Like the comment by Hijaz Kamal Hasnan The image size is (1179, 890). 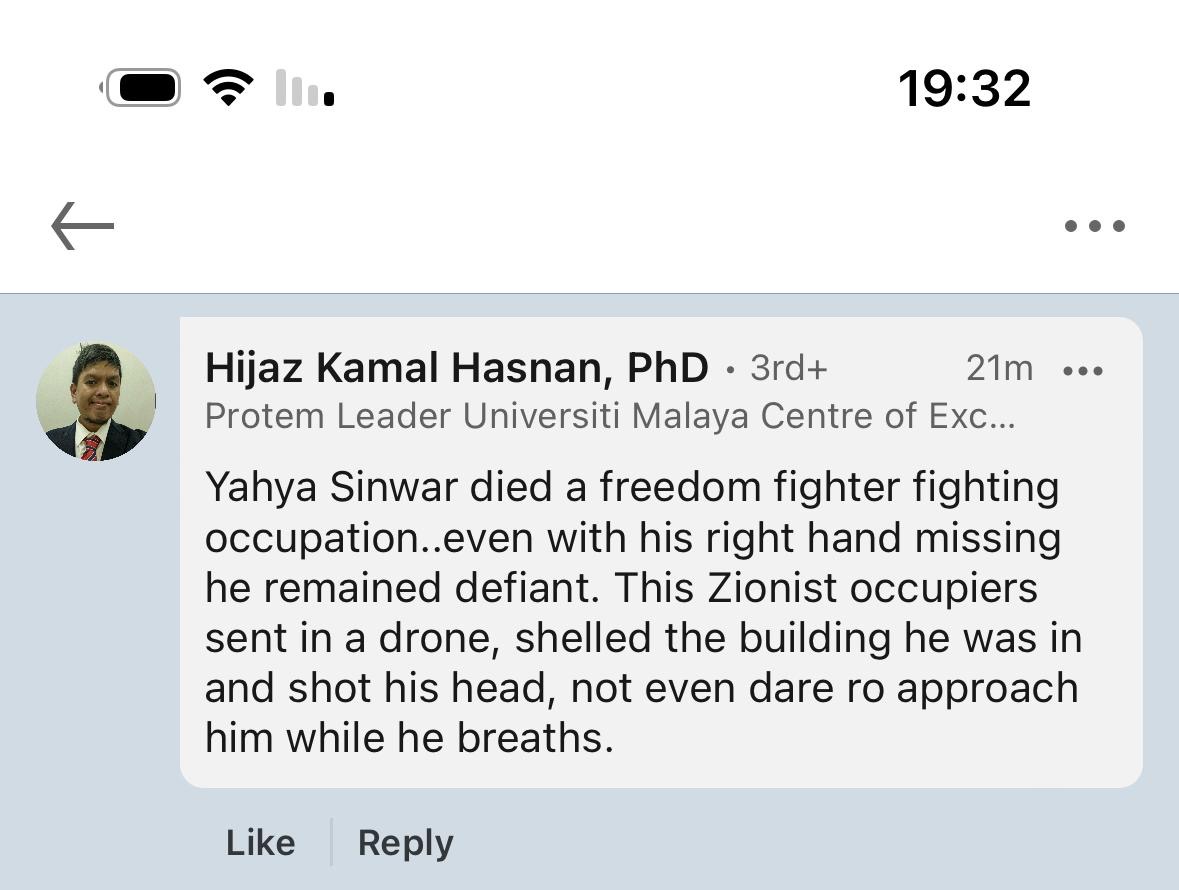tap(260, 842)
